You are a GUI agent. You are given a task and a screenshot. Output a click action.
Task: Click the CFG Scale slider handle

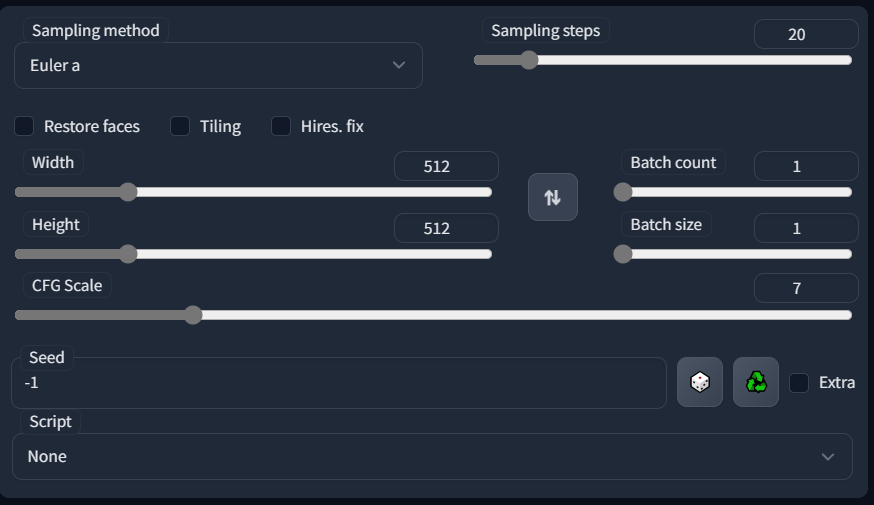(x=193, y=315)
